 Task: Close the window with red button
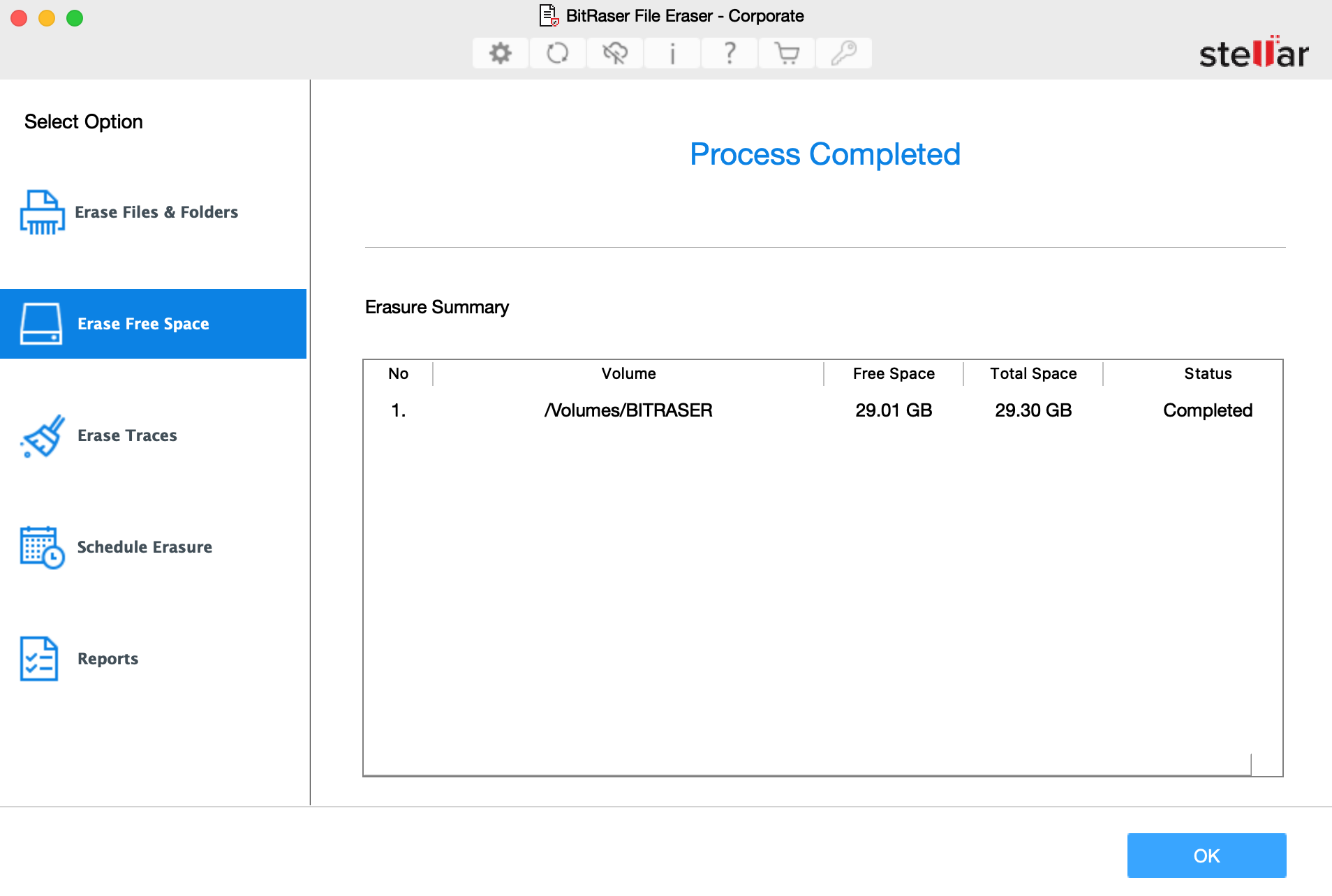[19, 18]
